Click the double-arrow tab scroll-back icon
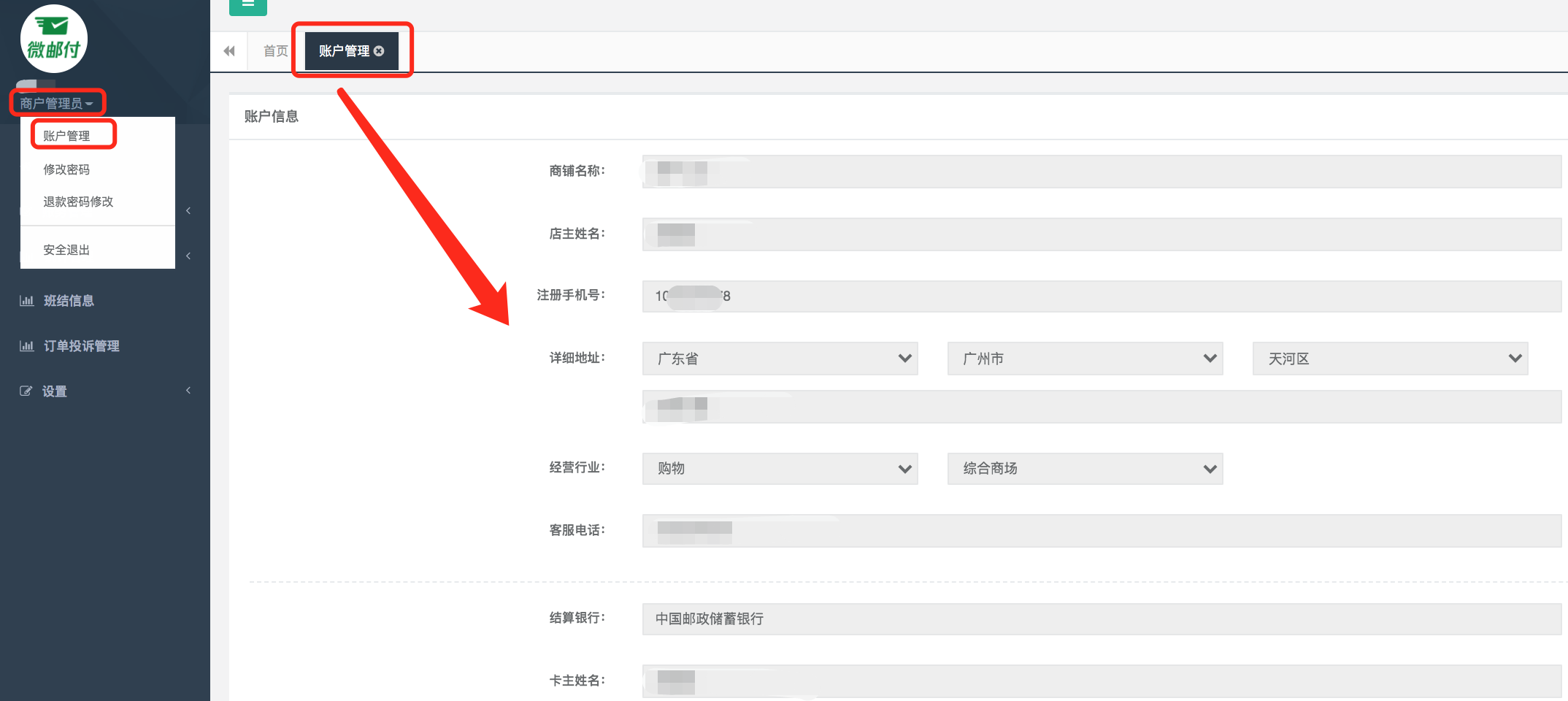 click(229, 51)
